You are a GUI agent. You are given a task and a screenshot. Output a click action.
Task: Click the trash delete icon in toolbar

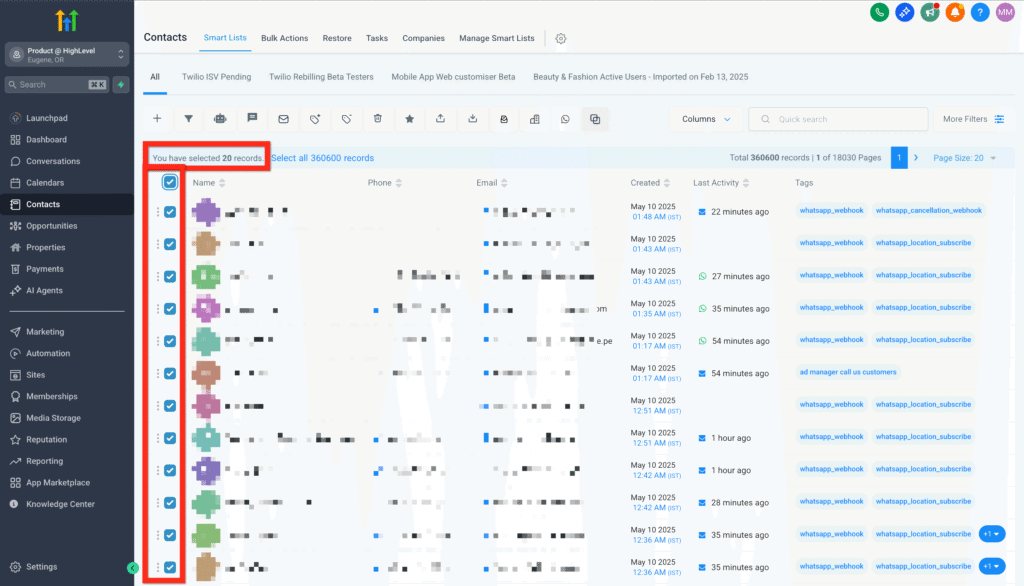click(x=377, y=119)
